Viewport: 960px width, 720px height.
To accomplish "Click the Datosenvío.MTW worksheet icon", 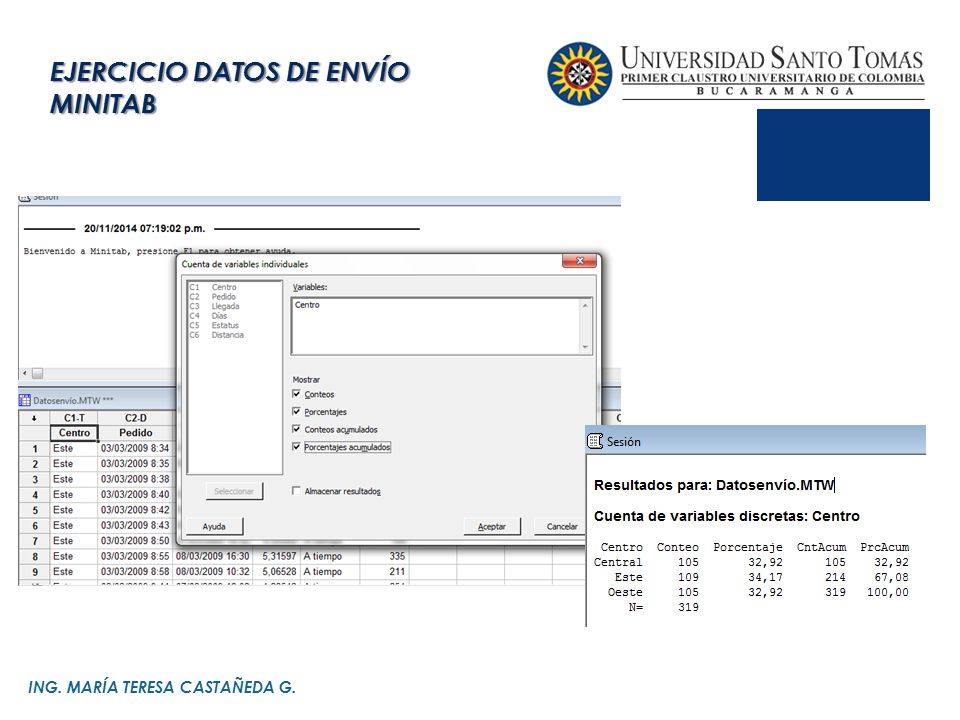I will click(x=24, y=400).
